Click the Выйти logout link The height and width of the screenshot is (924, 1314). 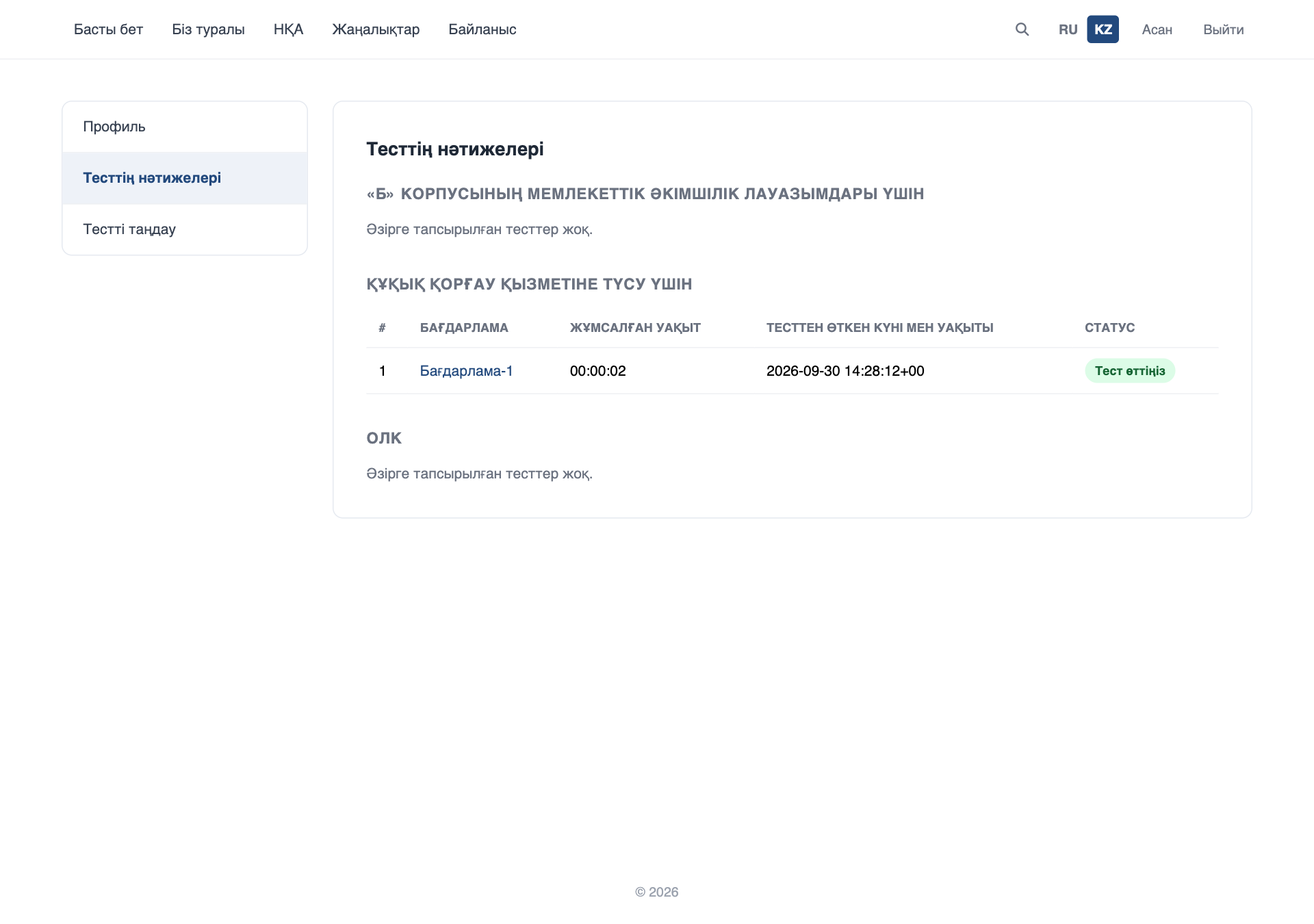pyautogui.click(x=1223, y=29)
